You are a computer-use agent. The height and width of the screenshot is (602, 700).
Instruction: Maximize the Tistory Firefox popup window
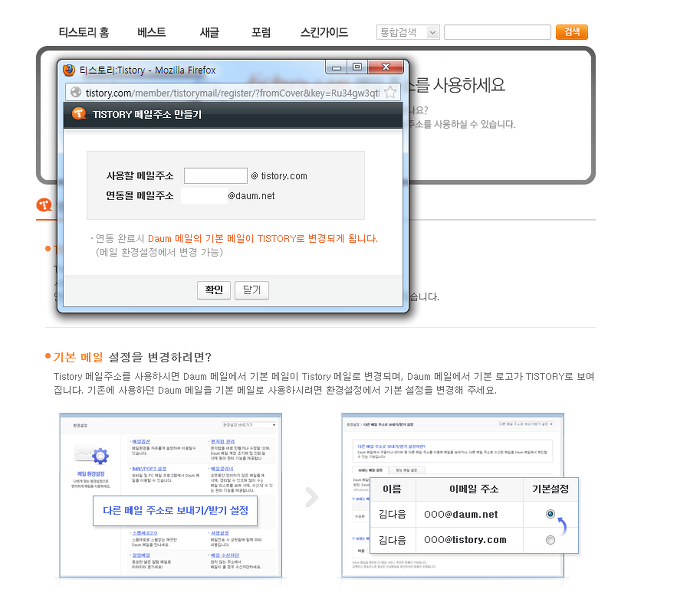(357, 67)
